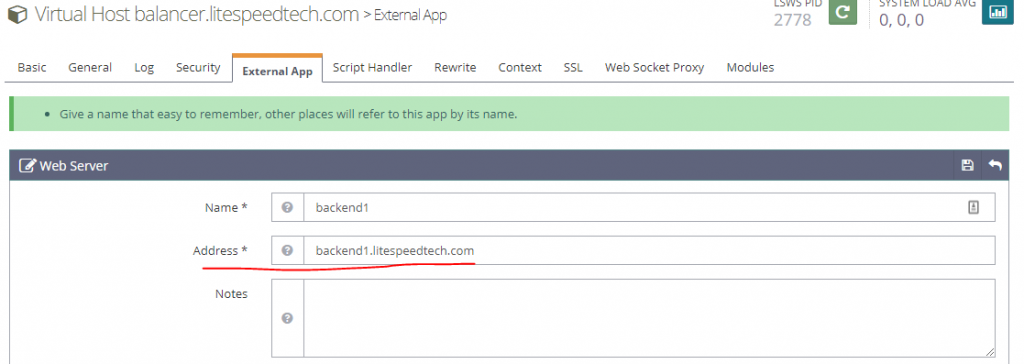Select the External App tab
This screenshot has width=1024, height=364.
pos(278,70)
